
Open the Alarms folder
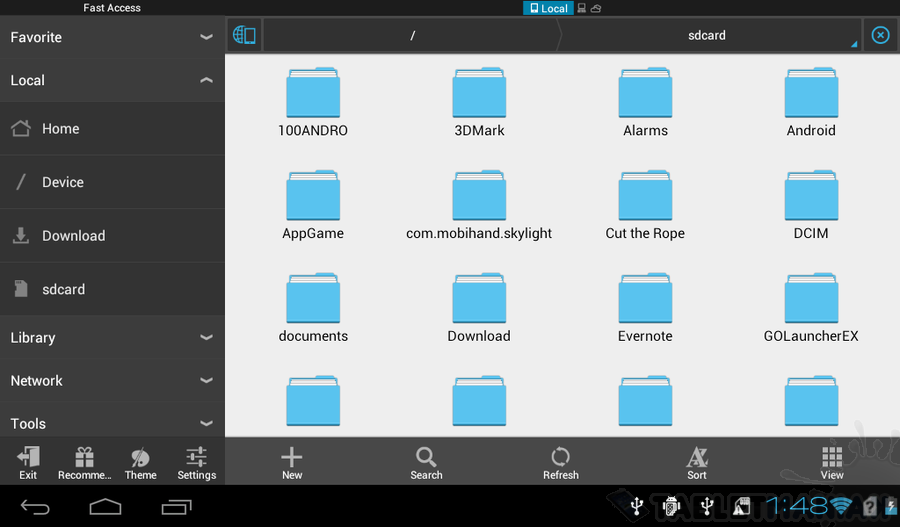click(x=645, y=103)
